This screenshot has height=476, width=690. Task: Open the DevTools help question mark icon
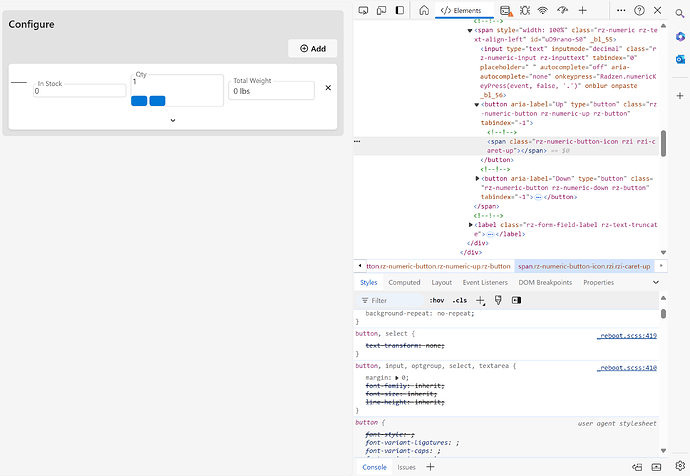coord(639,10)
